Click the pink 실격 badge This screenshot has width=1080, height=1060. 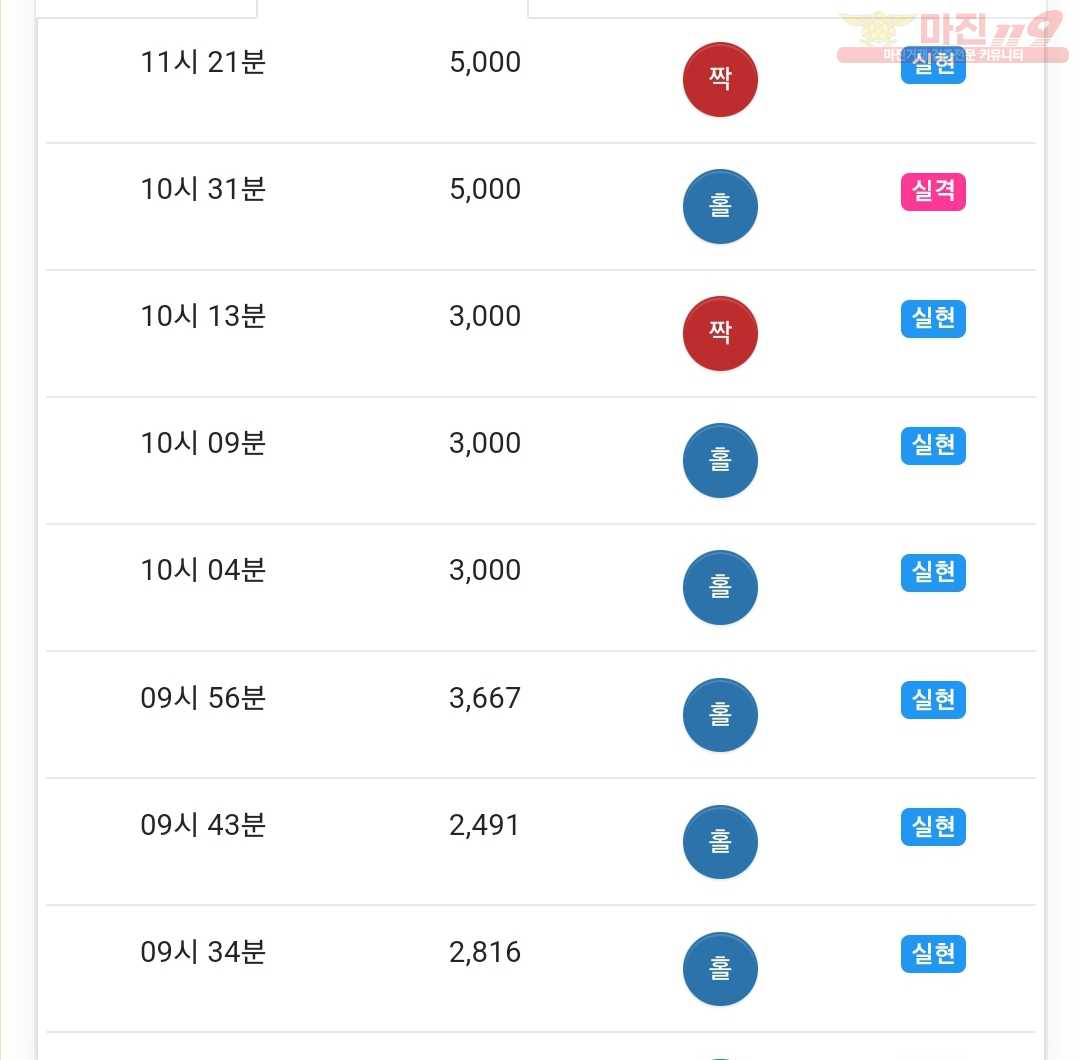point(933,191)
